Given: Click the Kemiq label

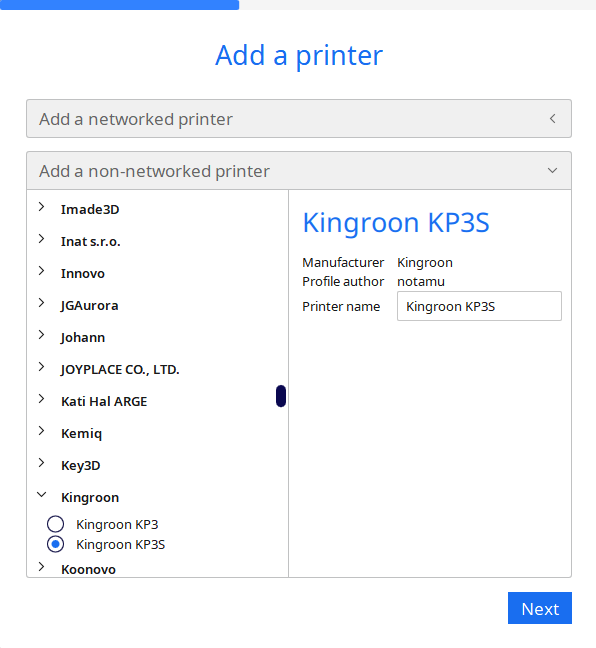Looking at the screenshot, I should click(x=81, y=434).
